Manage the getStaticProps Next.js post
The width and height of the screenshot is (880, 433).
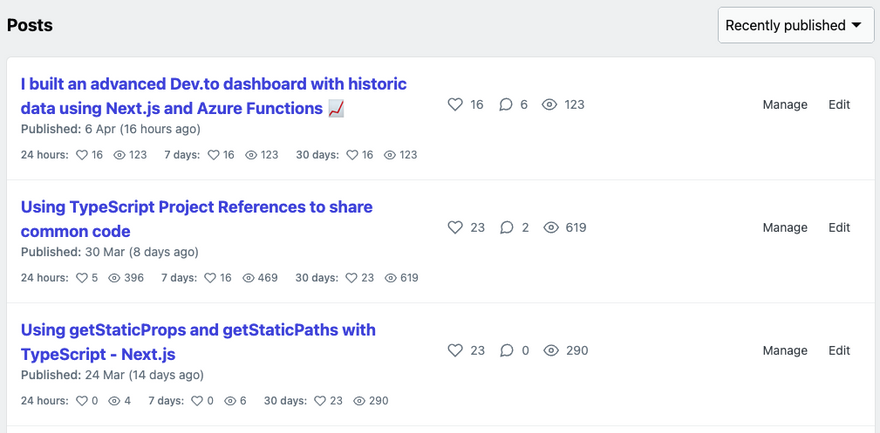pos(785,351)
